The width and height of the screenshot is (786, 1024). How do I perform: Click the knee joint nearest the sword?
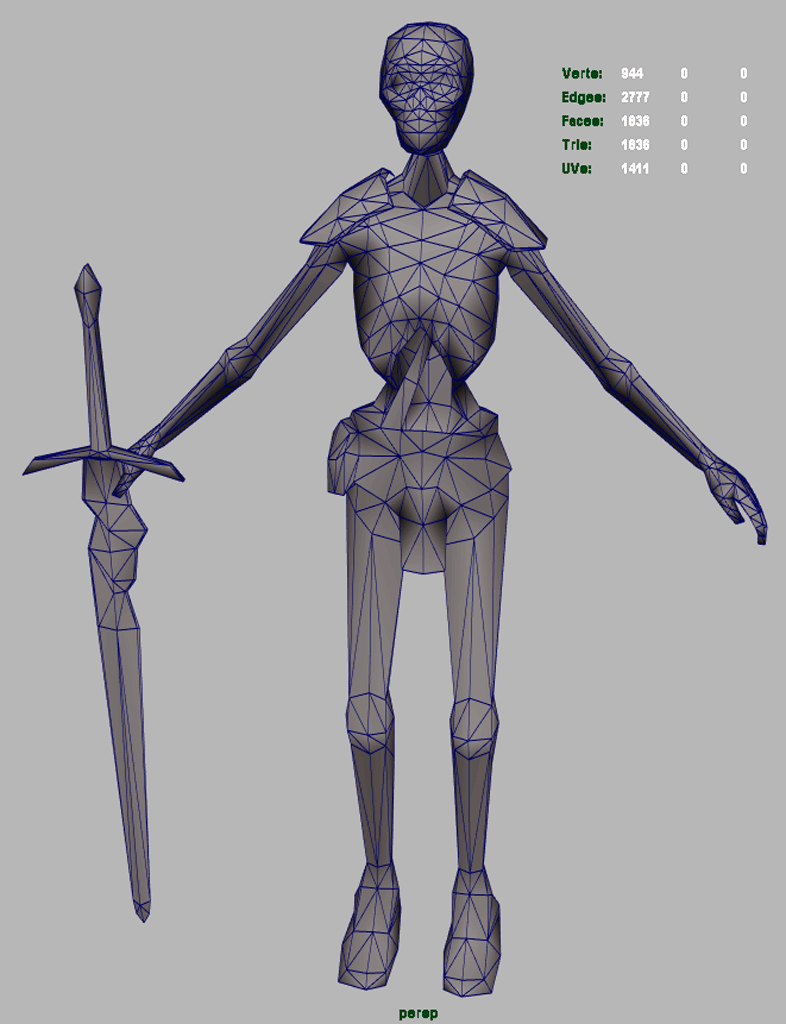369,720
